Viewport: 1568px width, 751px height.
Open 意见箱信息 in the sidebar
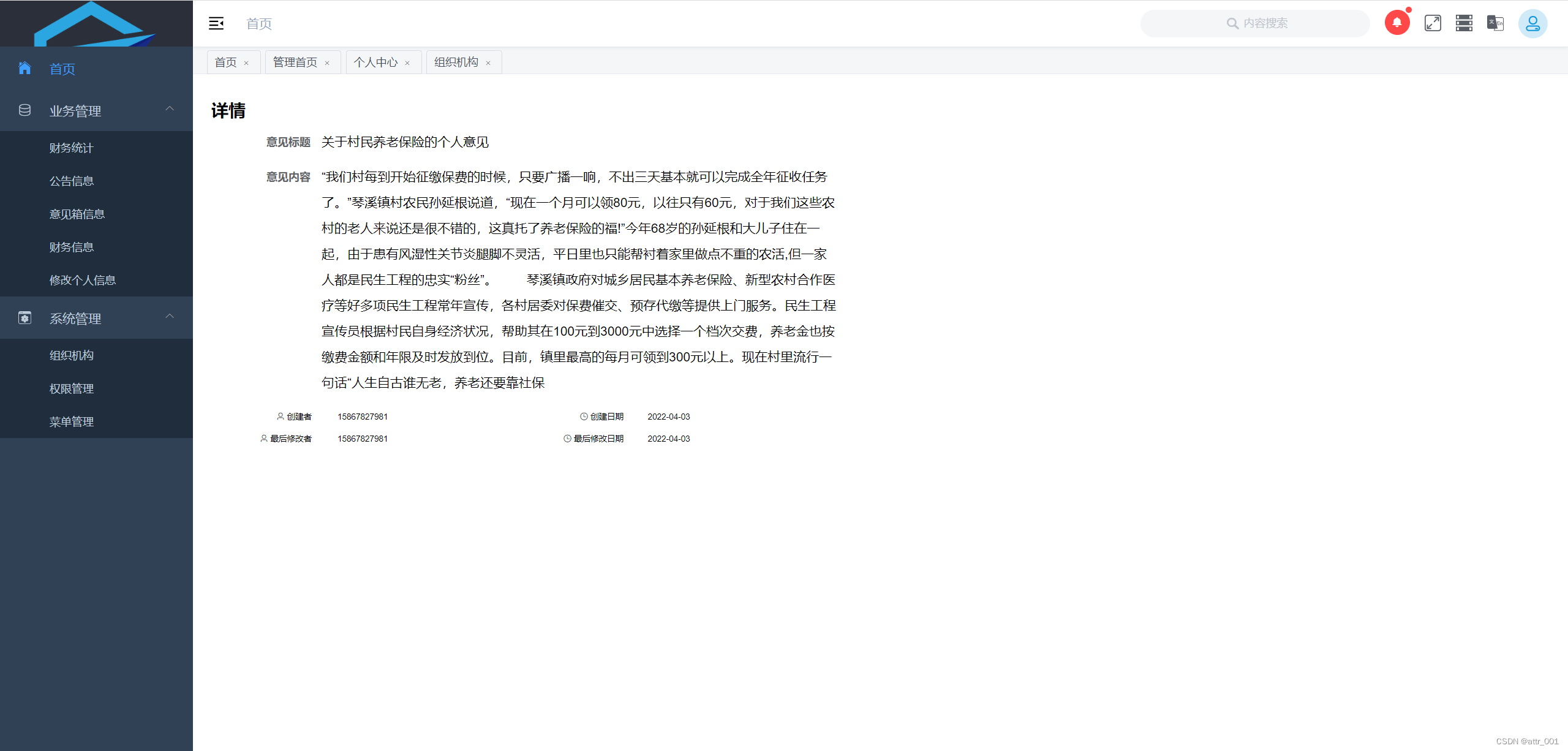click(77, 214)
